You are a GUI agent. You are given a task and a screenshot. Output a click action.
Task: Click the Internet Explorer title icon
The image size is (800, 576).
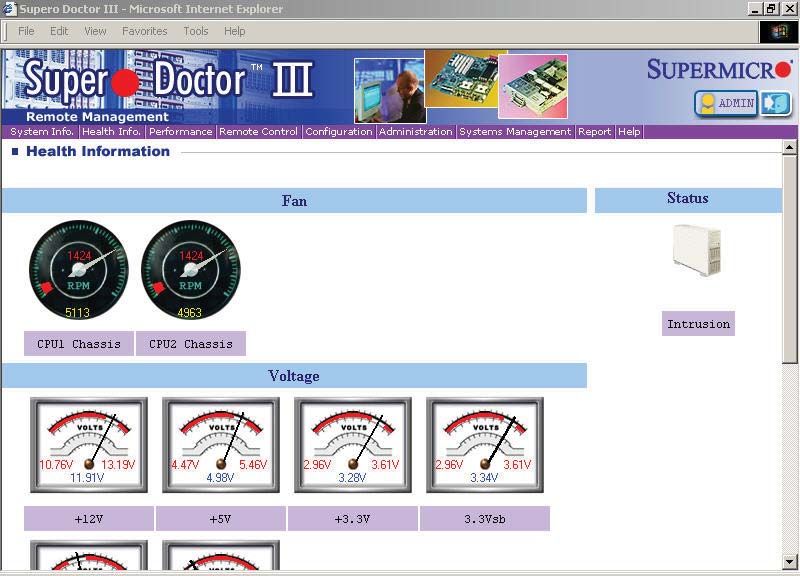tap(9, 9)
